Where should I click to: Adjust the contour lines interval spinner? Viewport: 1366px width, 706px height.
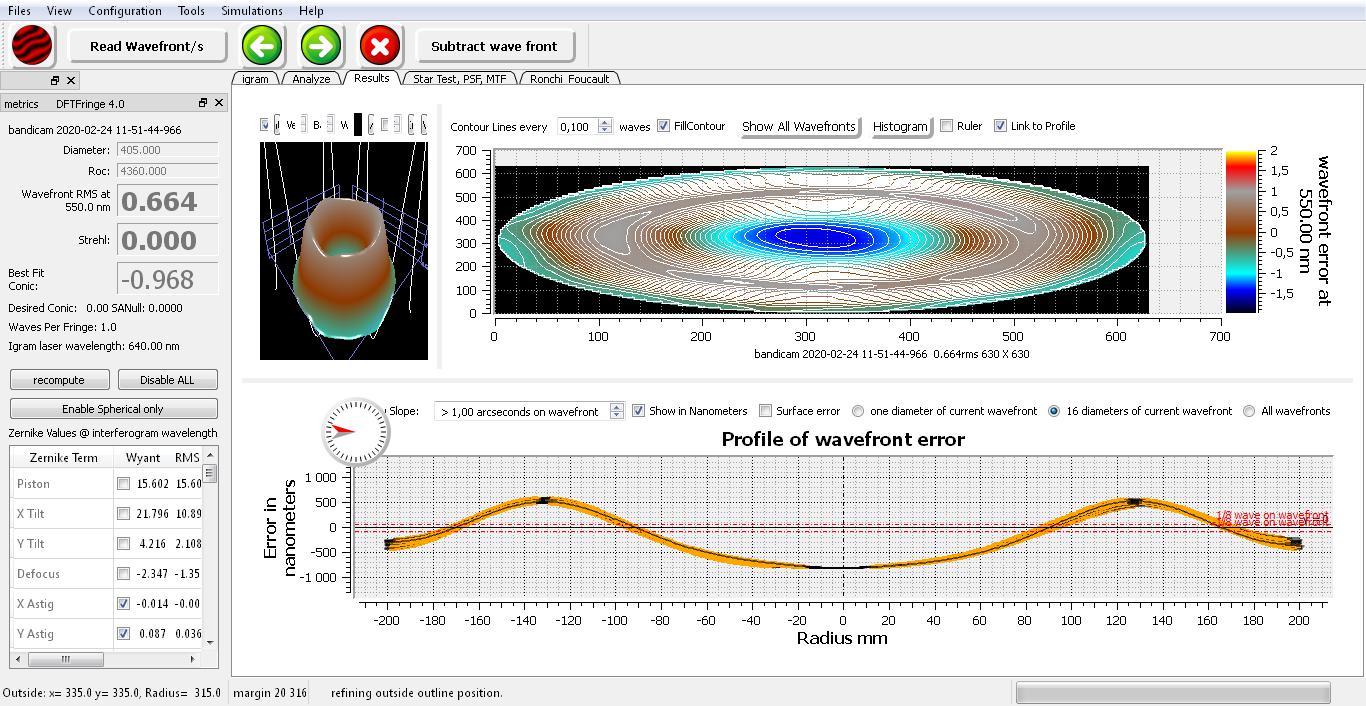(x=604, y=126)
